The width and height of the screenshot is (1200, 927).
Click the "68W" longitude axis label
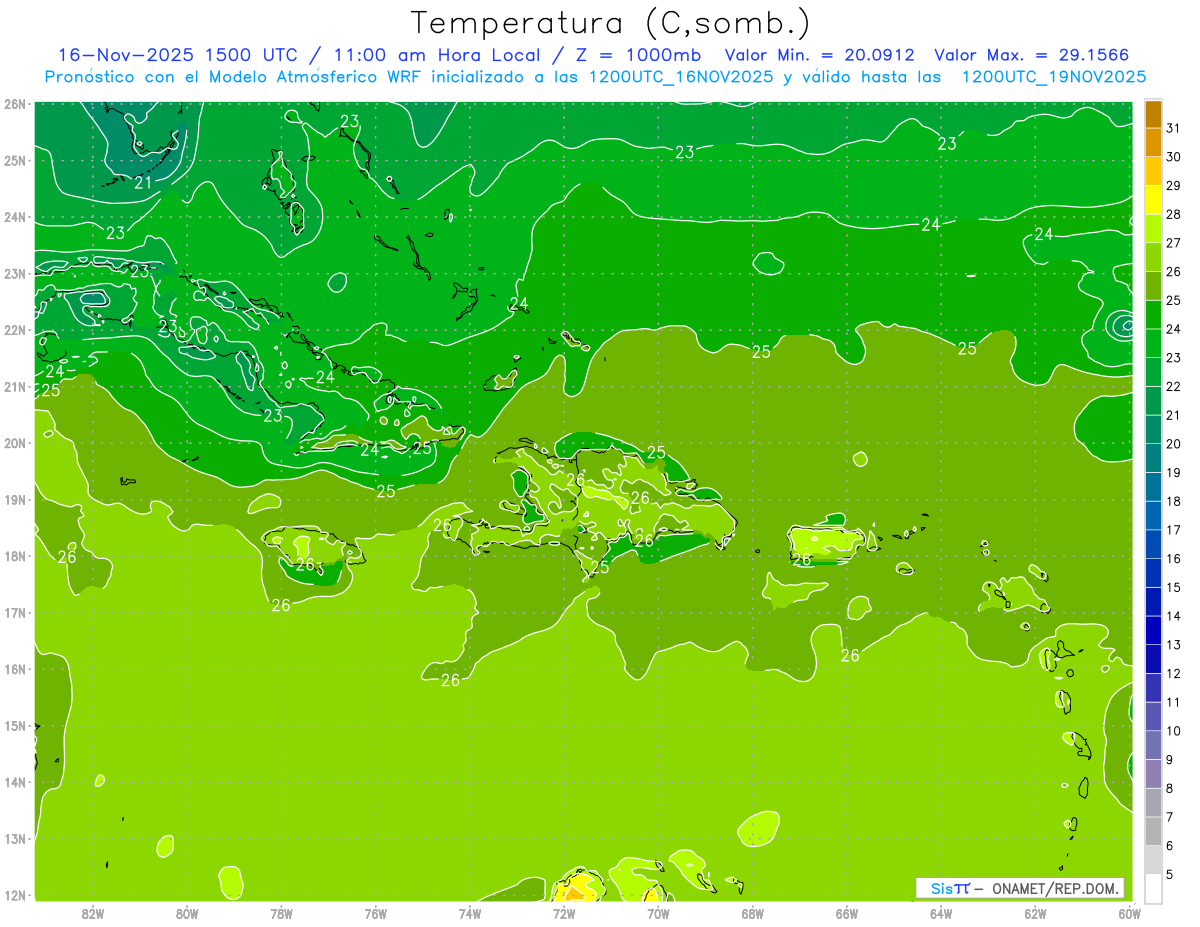click(x=753, y=913)
